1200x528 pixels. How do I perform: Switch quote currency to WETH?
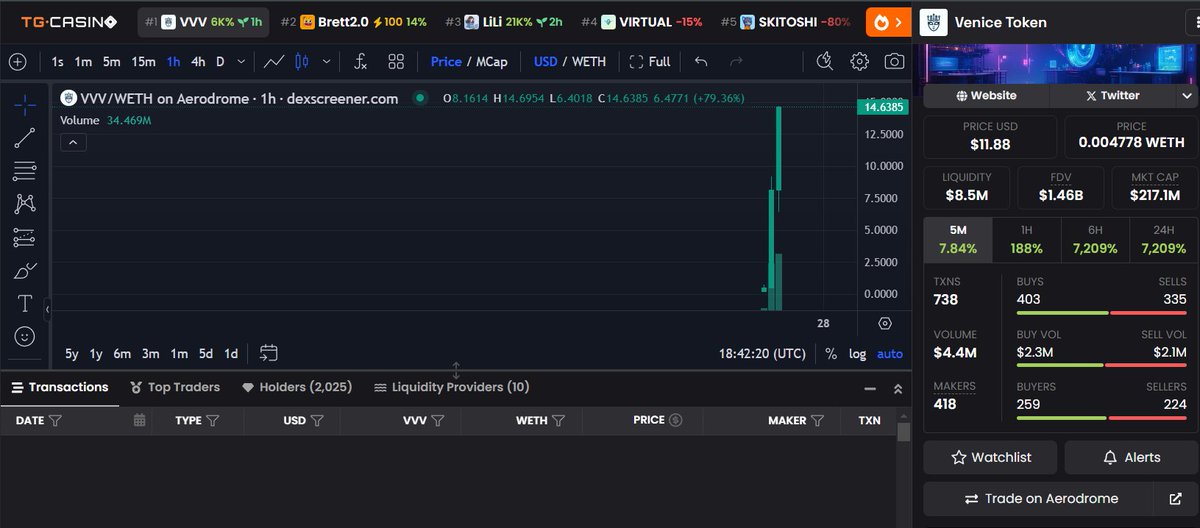tap(588, 62)
